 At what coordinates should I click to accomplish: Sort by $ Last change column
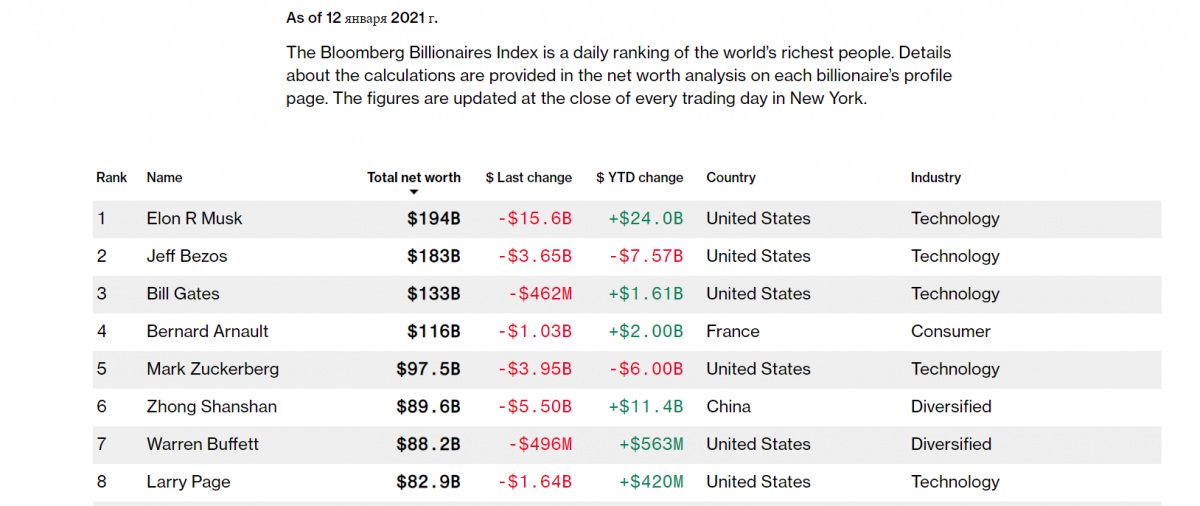528,177
